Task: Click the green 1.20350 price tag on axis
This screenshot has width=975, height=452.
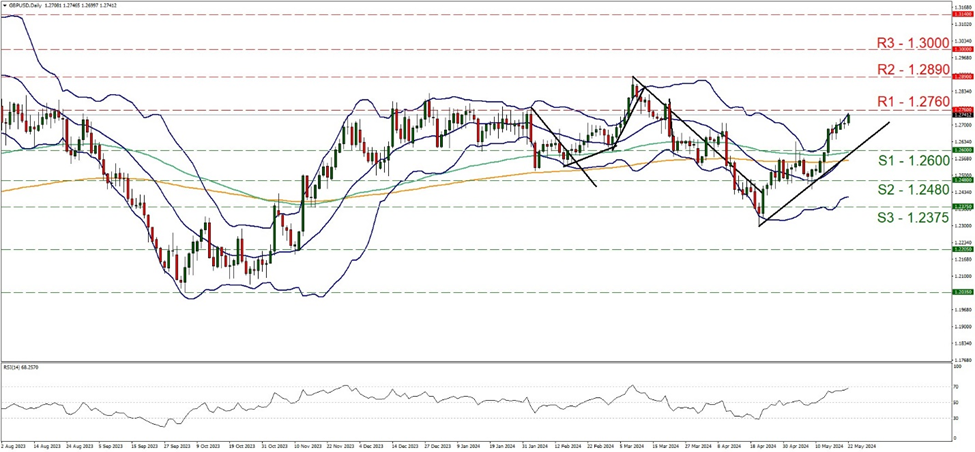Action: pos(961,292)
